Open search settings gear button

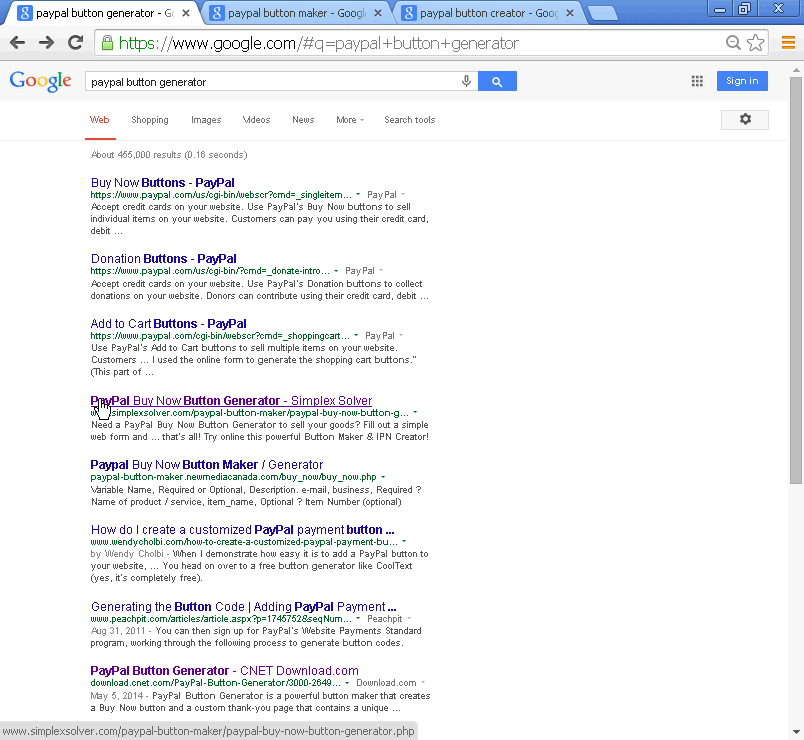[745, 119]
